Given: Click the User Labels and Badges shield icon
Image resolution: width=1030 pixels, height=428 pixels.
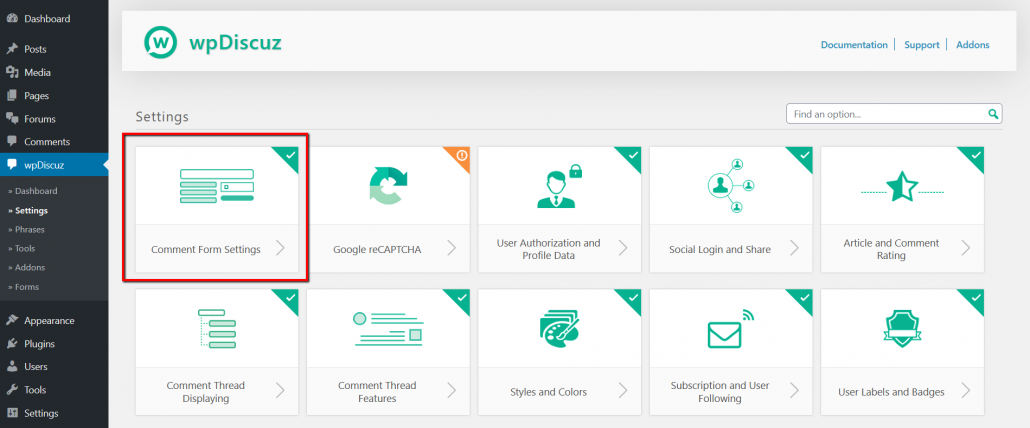Looking at the screenshot, I should click(x=902, y=327).
